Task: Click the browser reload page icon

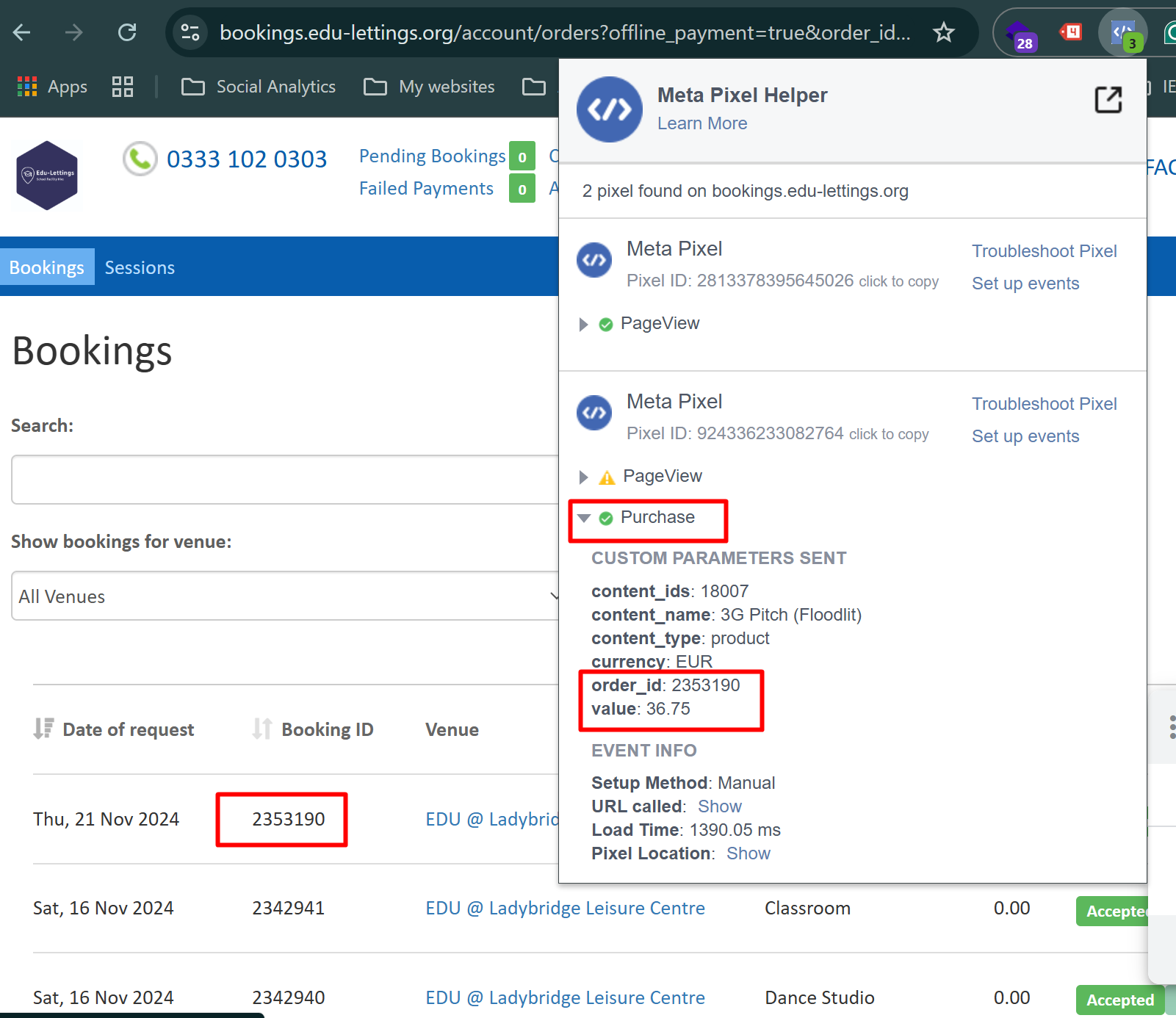Action: [127, 32]
